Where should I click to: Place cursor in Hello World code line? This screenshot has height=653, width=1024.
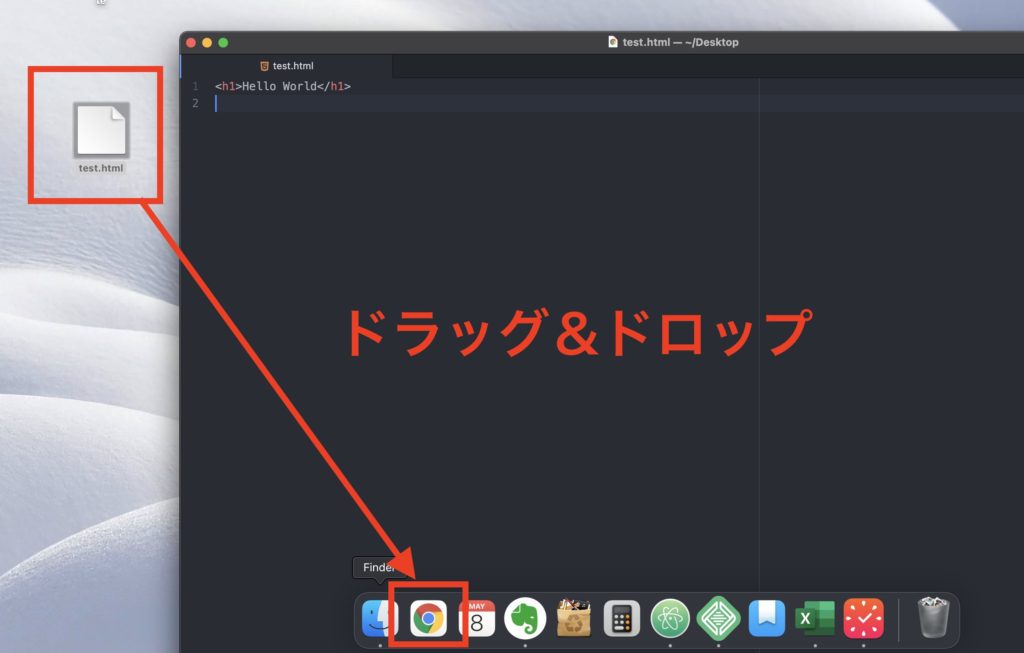pyautogui.click(x=283, y=86)
